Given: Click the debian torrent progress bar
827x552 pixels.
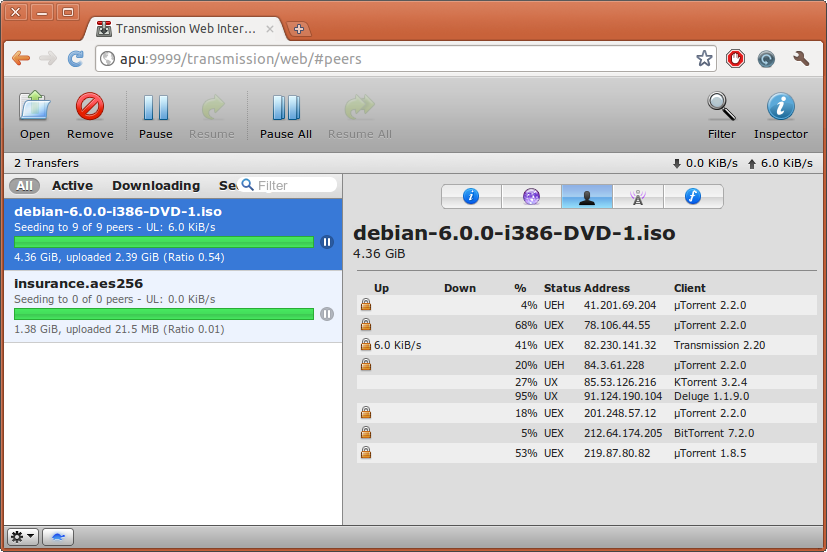Looking at the screenshot, I should 164,242.
